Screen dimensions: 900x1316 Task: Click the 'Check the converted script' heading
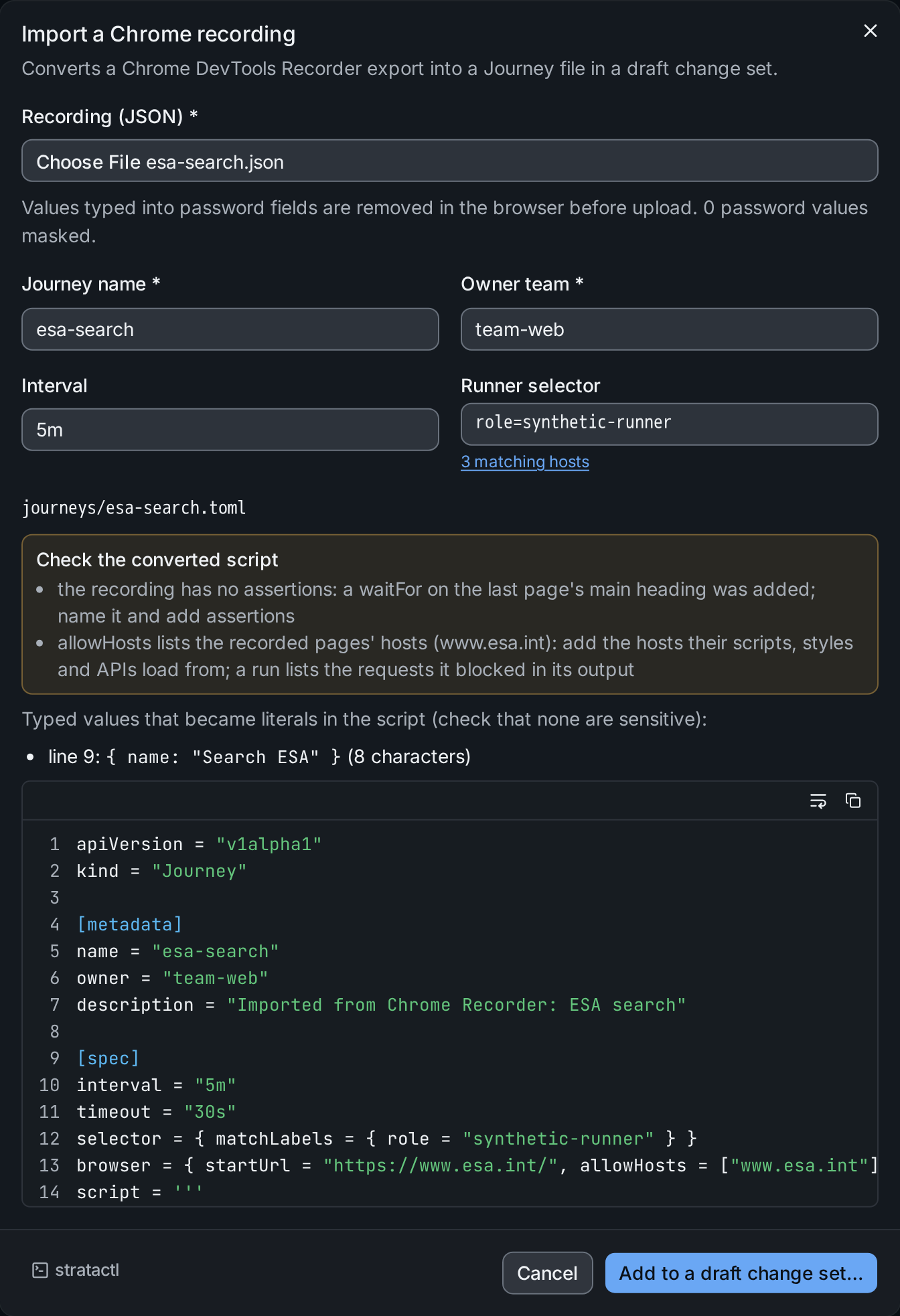coord(157,560)
